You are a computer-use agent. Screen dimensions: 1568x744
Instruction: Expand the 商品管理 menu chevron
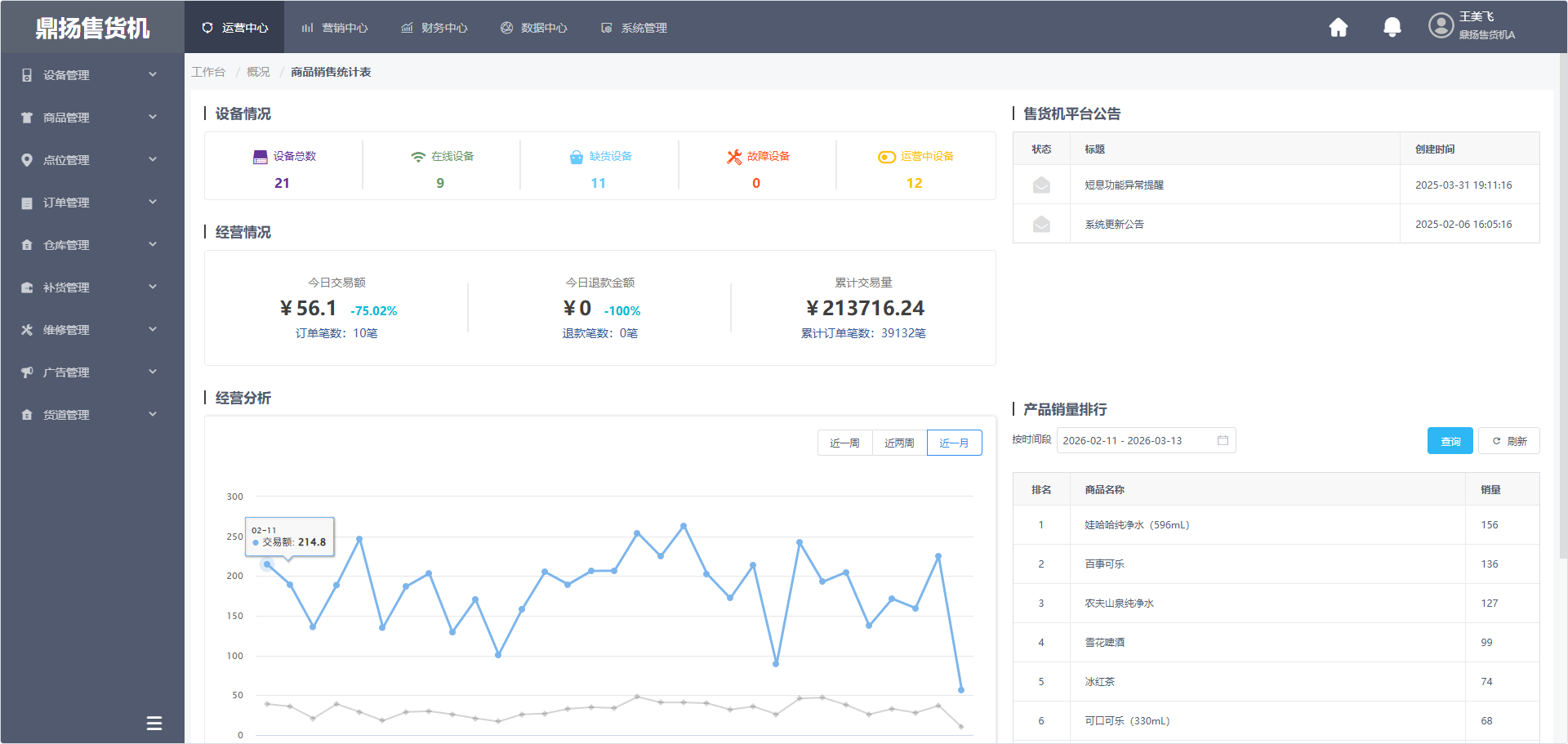click(x=152, y=117)
